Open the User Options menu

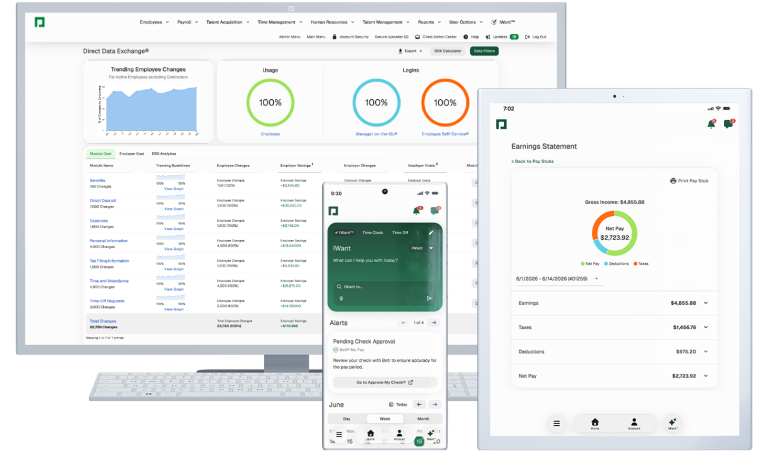tap(466, 22)
